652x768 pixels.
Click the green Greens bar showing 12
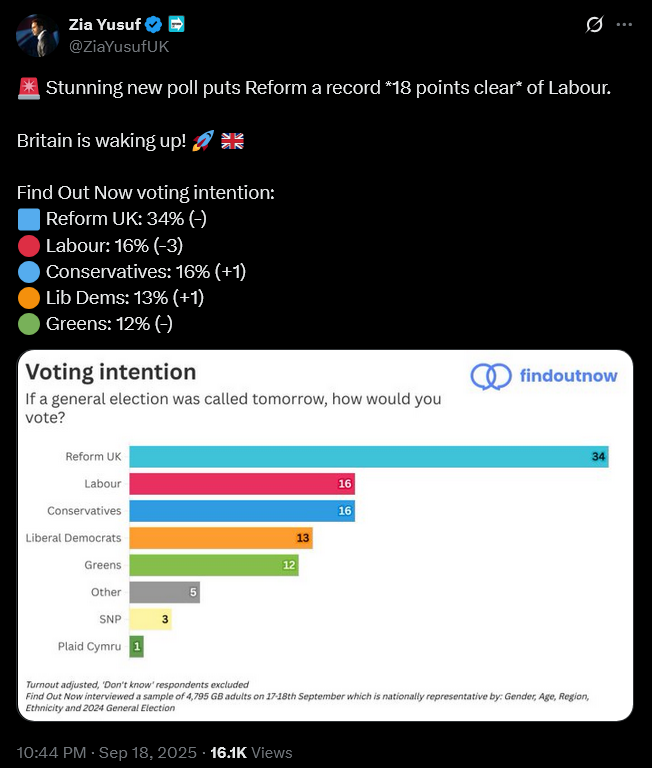click(x=214, y=565)
